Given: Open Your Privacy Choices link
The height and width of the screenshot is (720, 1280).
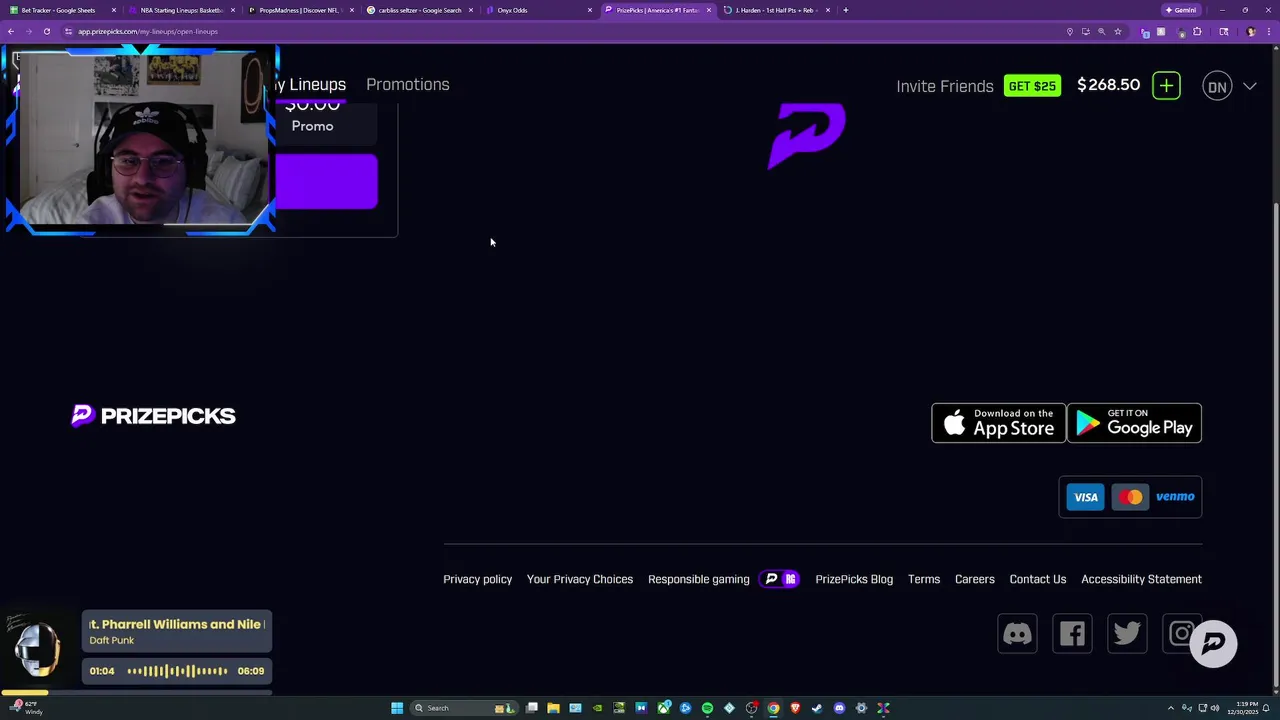Looking at the screenshot, I should [x=580, y=579].
